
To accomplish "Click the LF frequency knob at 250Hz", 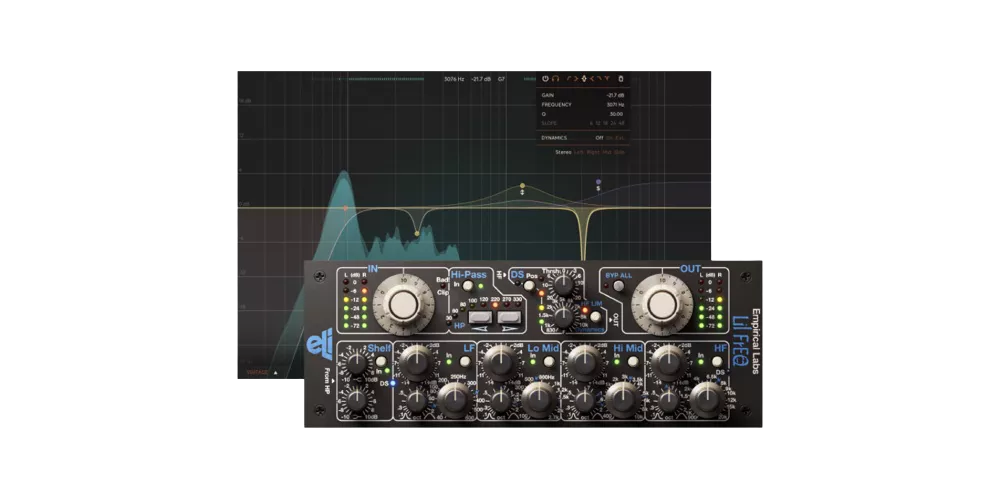I will click(455, 400).
